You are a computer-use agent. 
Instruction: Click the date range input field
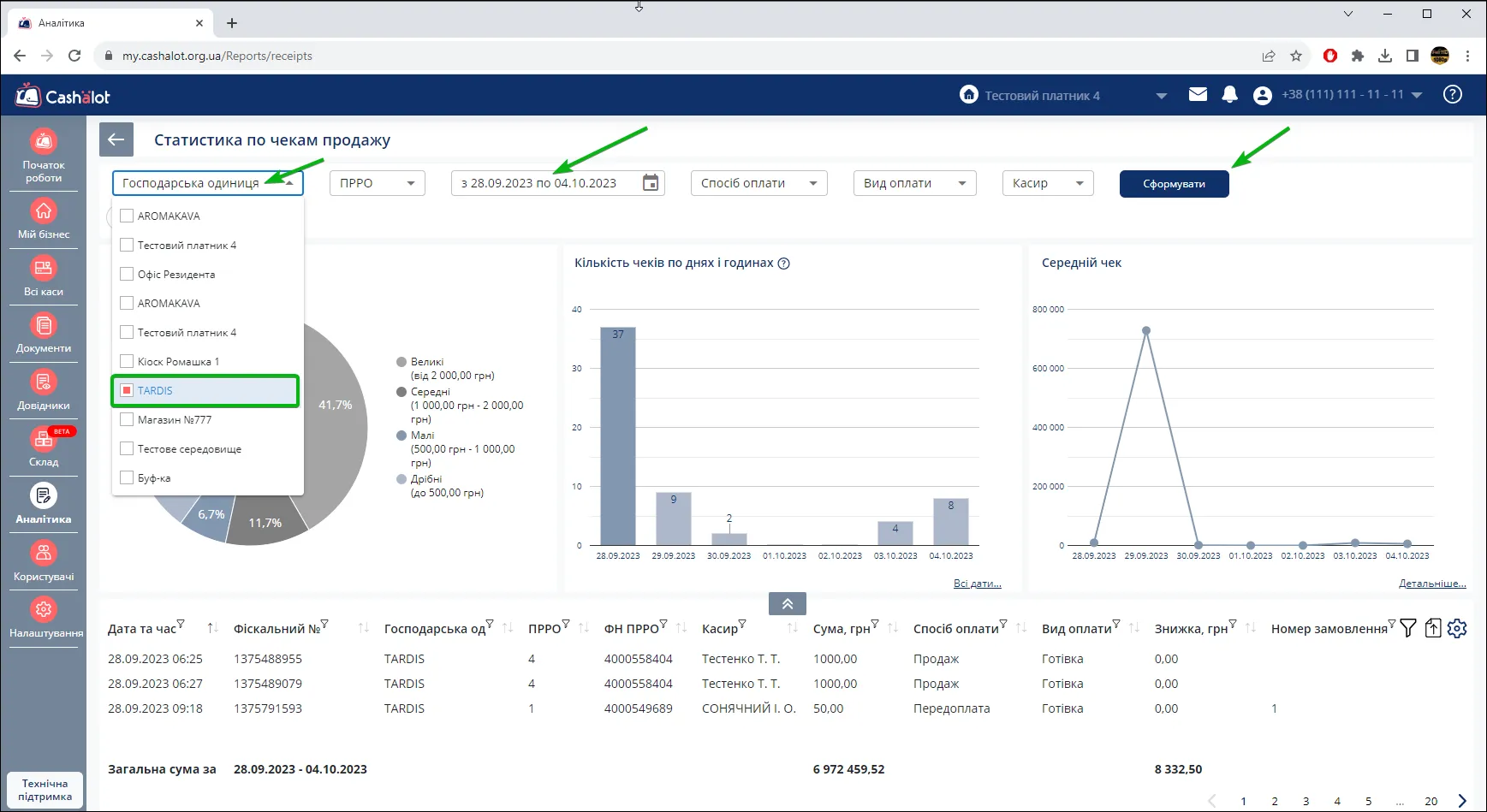[x=558, y=183]
